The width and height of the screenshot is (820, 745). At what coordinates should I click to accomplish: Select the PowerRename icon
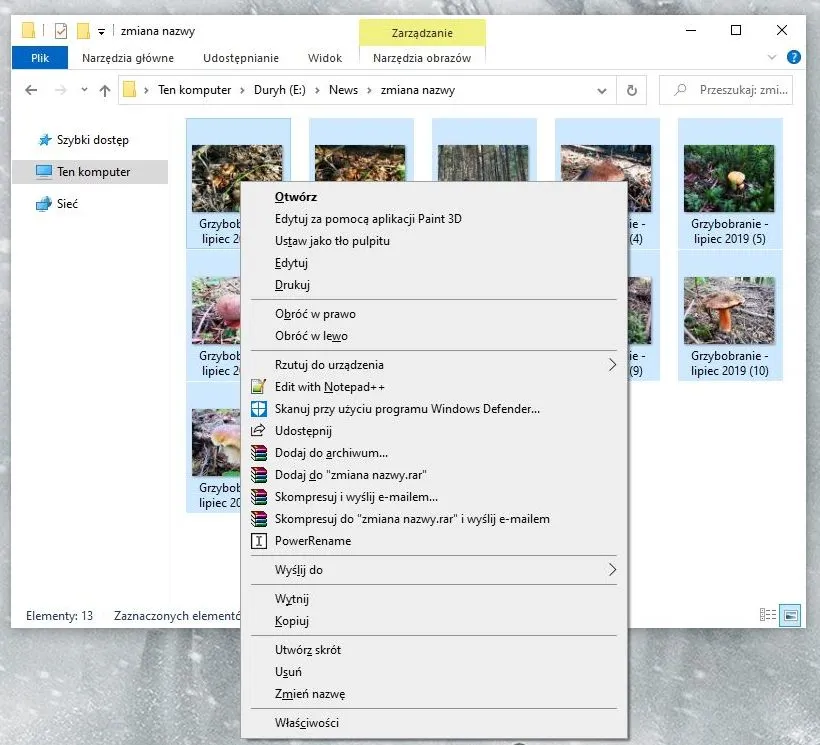pyautogui.click(x=259, y=541)
